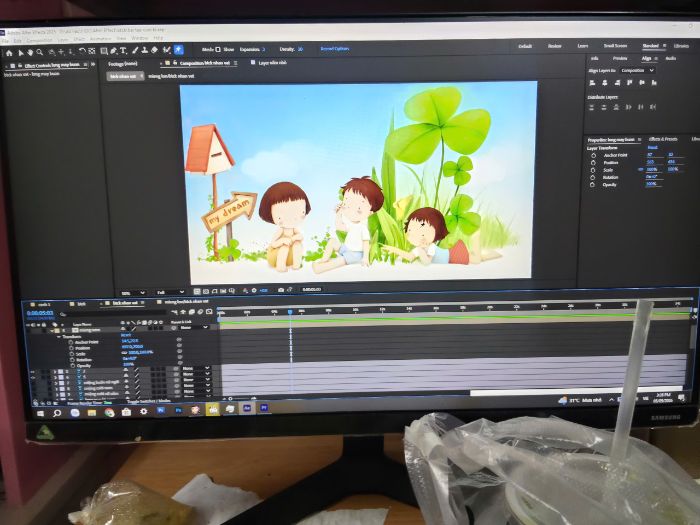Align layers horizontally centered
This screenshot has width=700, height=525.
[x=604, y=83]
